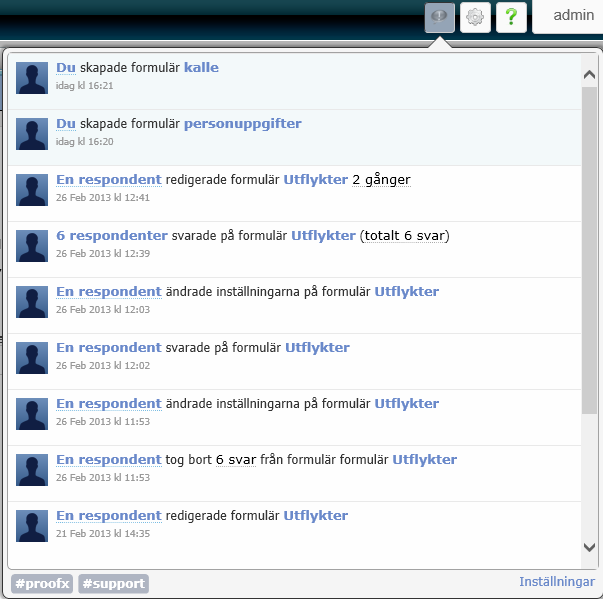This screenshot has height=599, width=603.
Task: Open the 'personuppgifter' form link
Action: (x=242, y=123)
